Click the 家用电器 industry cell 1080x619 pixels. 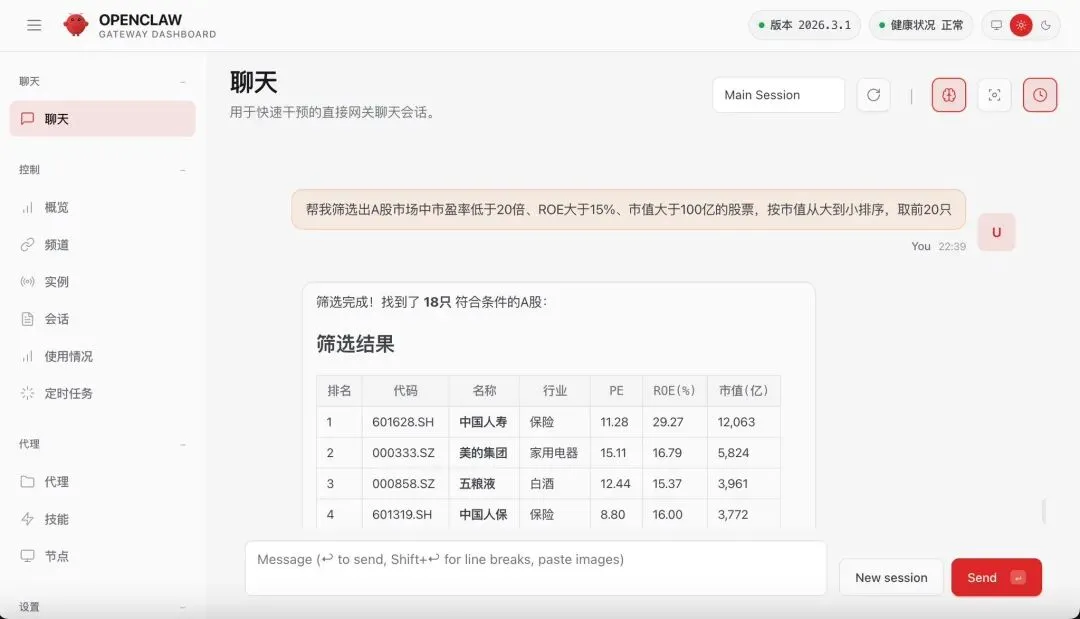click(554, 453)
